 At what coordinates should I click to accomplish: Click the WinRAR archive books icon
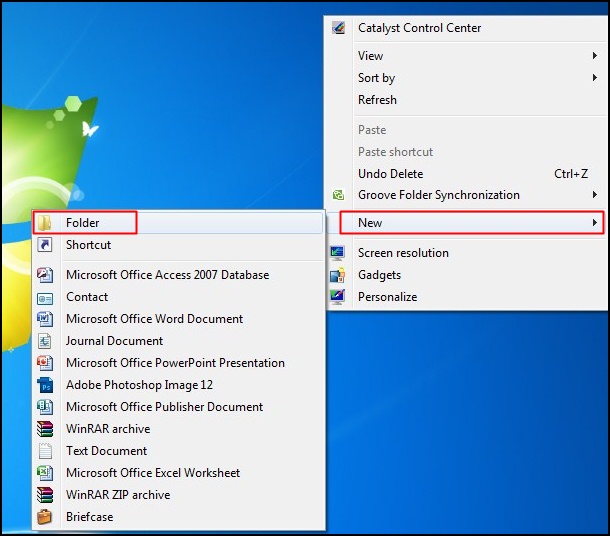point(45,429)
